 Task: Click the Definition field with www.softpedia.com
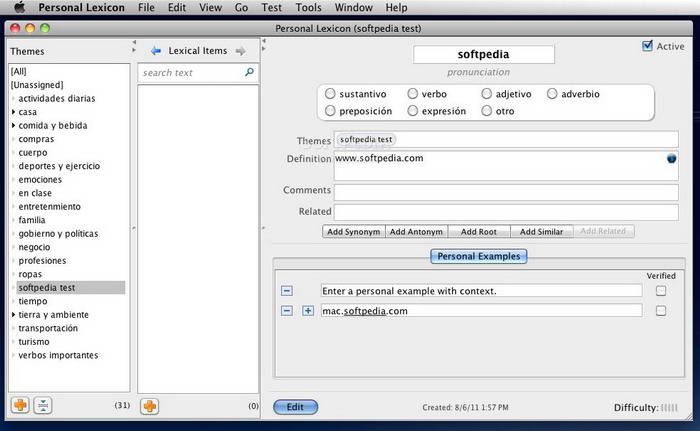[506, 165]
